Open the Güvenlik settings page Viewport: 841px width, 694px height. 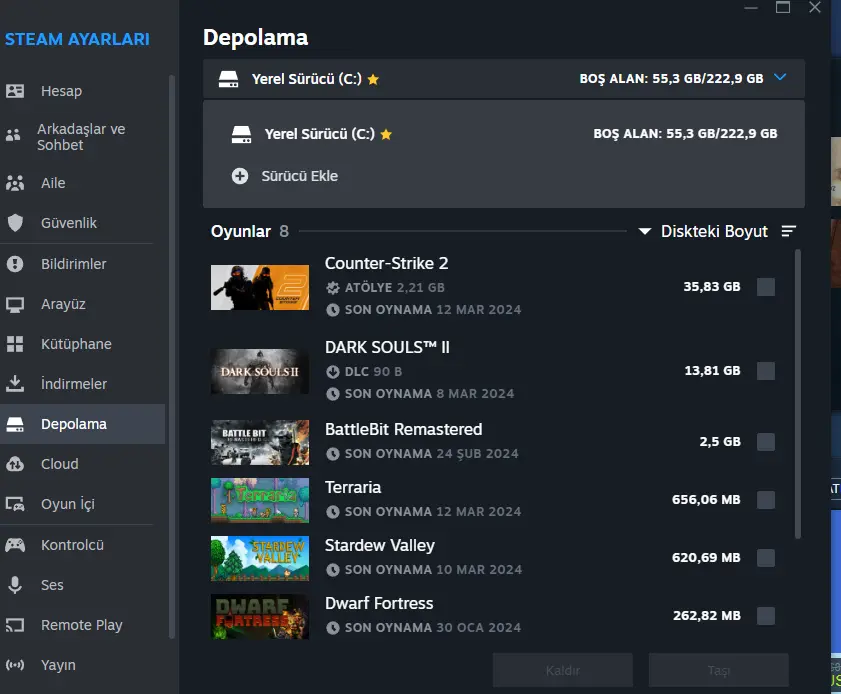point(83,223)
